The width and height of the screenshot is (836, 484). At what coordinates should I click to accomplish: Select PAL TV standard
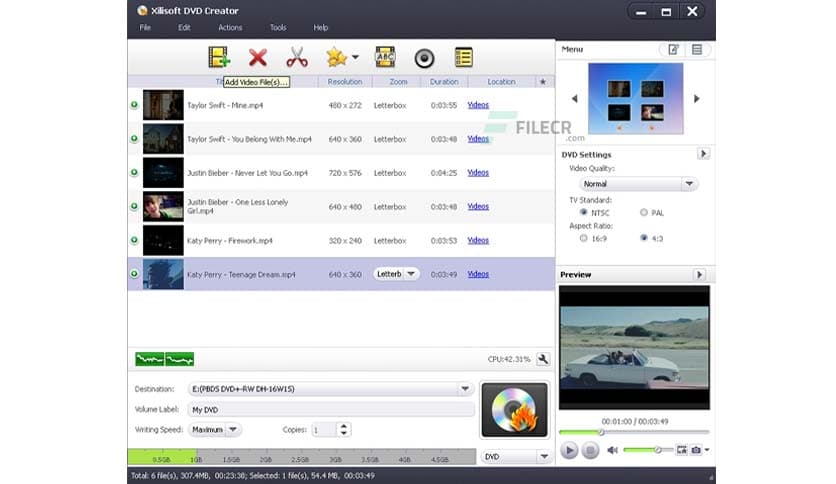(x=644, y=212)
